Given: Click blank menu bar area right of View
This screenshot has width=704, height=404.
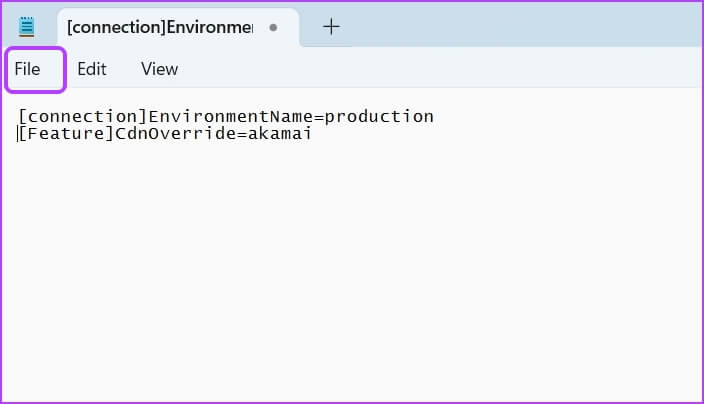Looking at the screenshot, I should pos(440,69).
